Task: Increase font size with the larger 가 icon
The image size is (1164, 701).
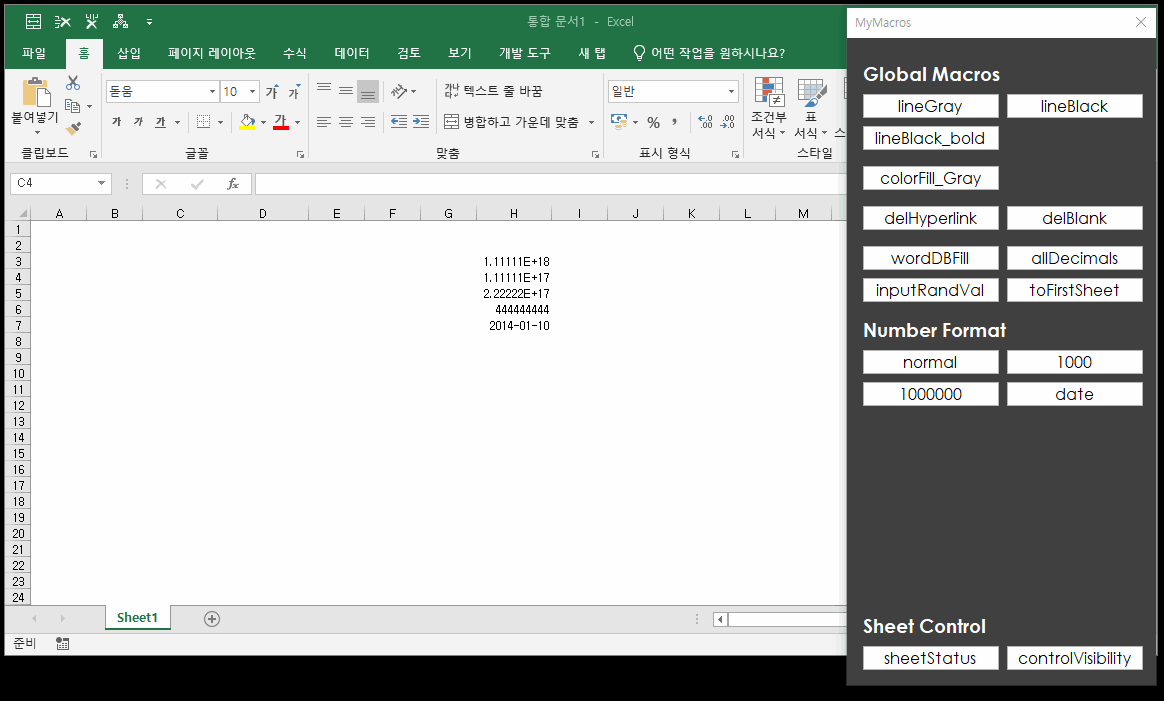Action: coord(272,91)
